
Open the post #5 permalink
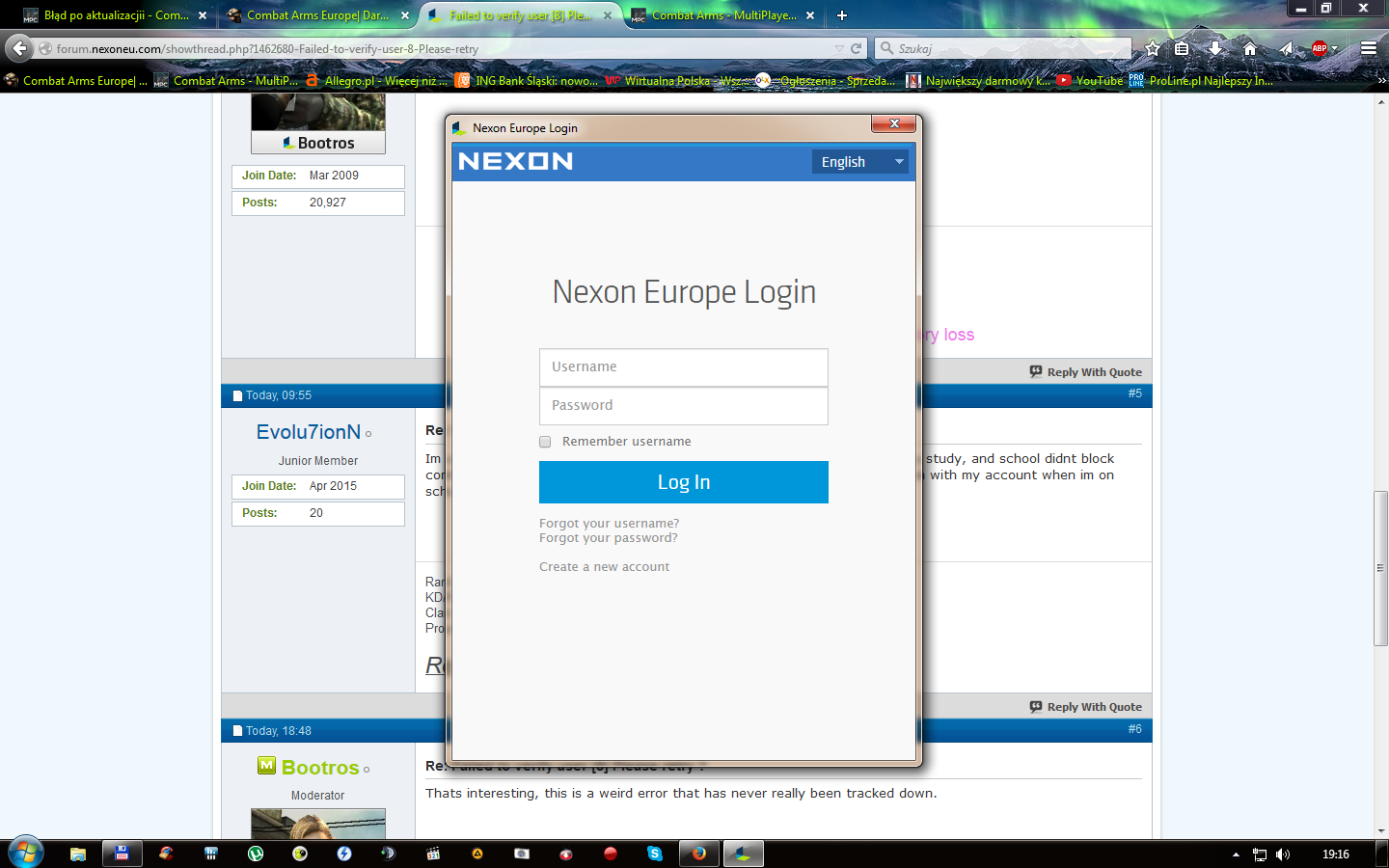click(1135, 393)
